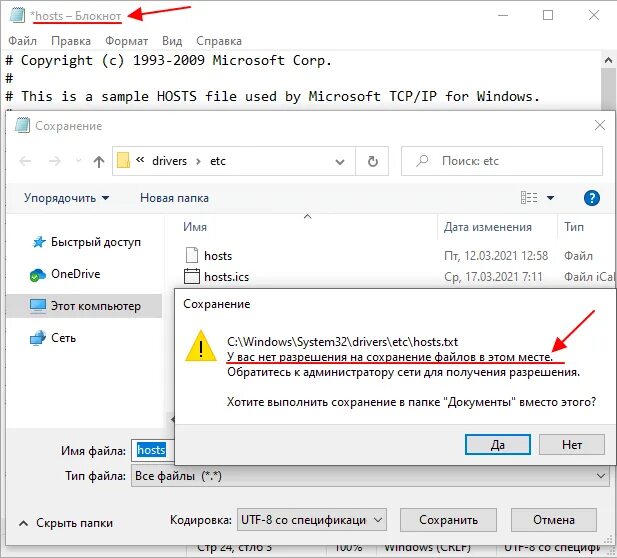The width and height of the screenshot is (617, 558).
Task: Click the OneDrive cloud icon
Action: [38, 275]
